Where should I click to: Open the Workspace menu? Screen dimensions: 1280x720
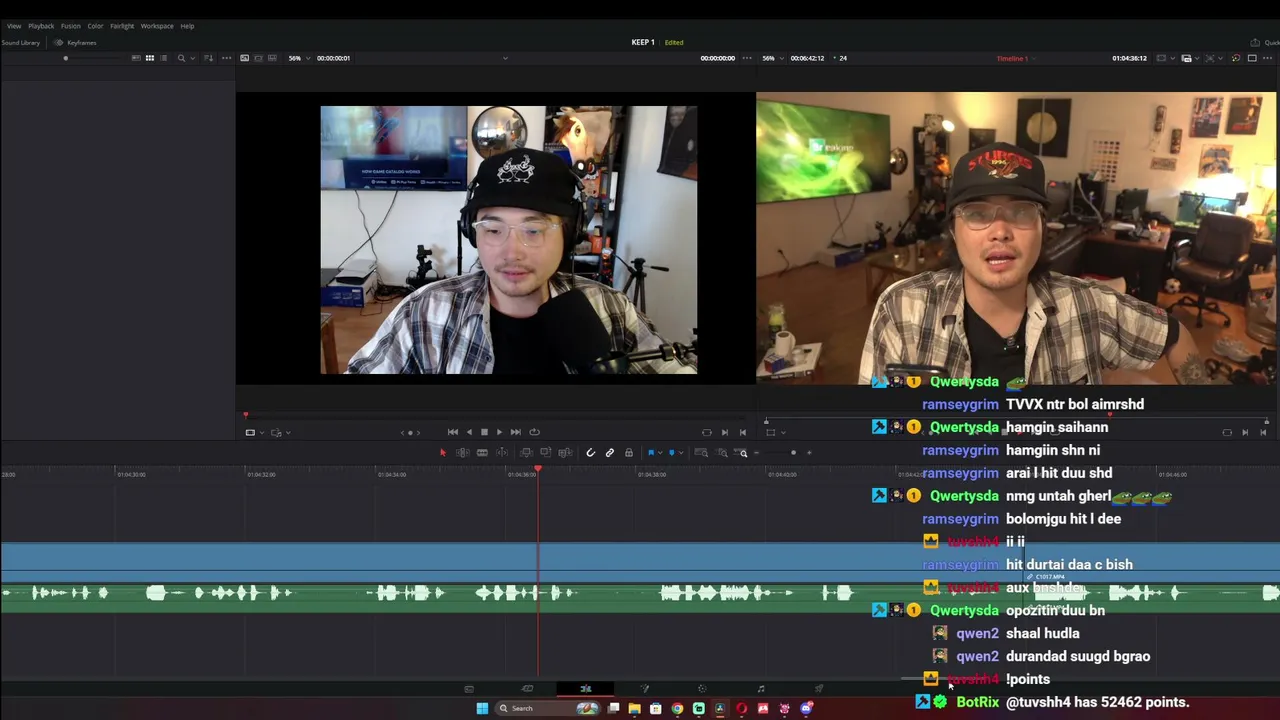pos(157,26)
